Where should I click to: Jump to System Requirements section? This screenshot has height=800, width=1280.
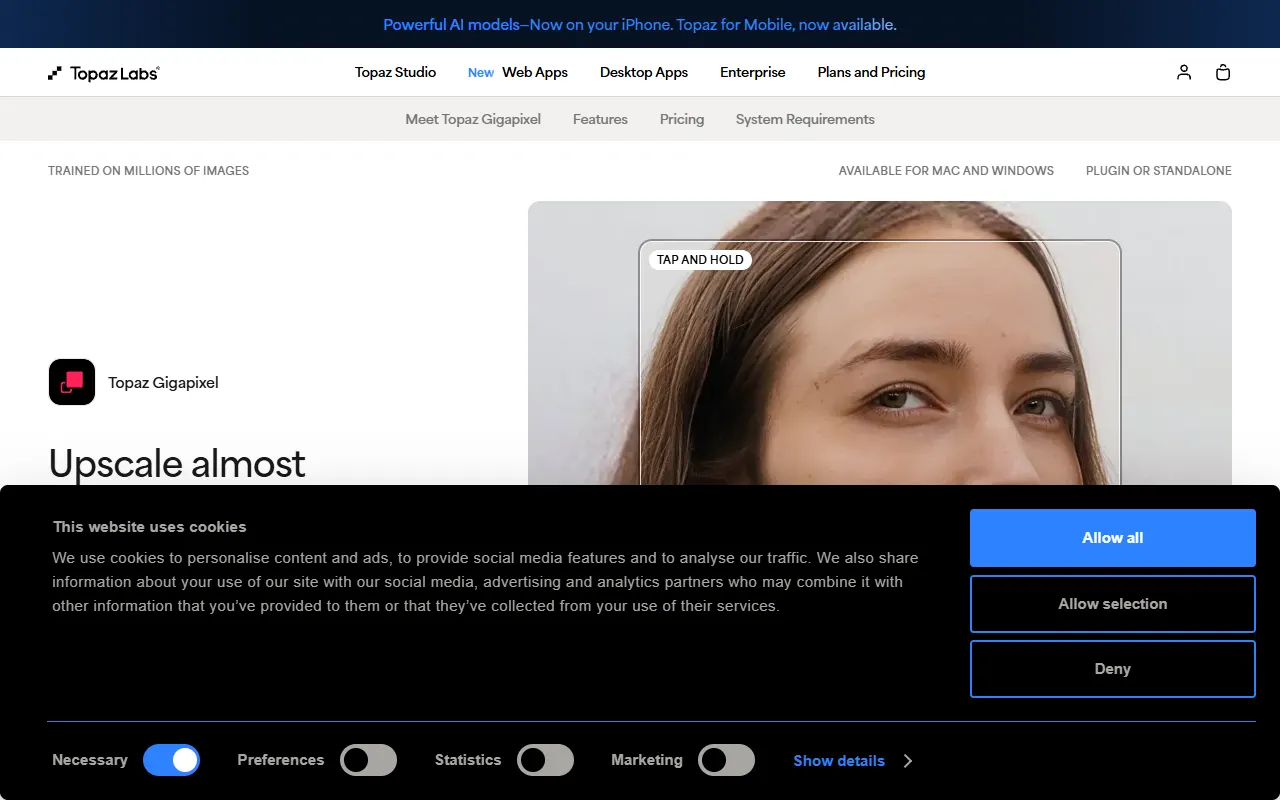click(x=805, y=119)
